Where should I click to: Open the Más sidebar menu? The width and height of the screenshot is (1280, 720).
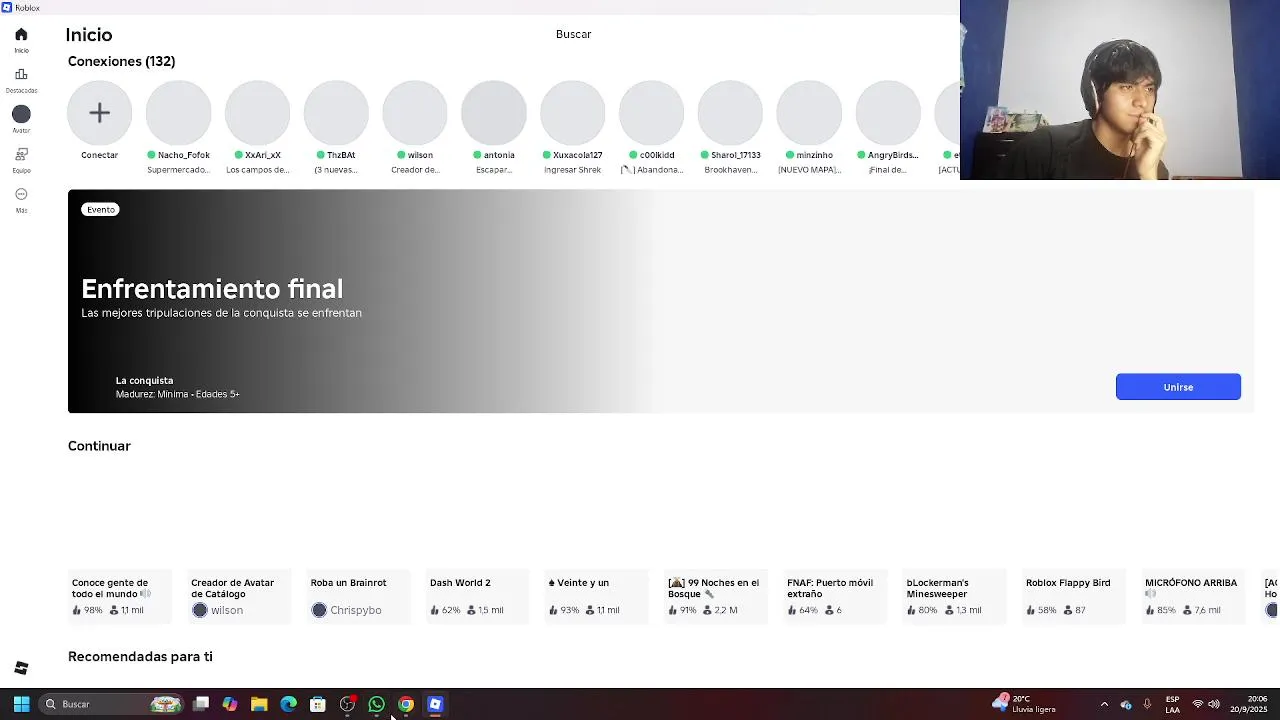21,194
